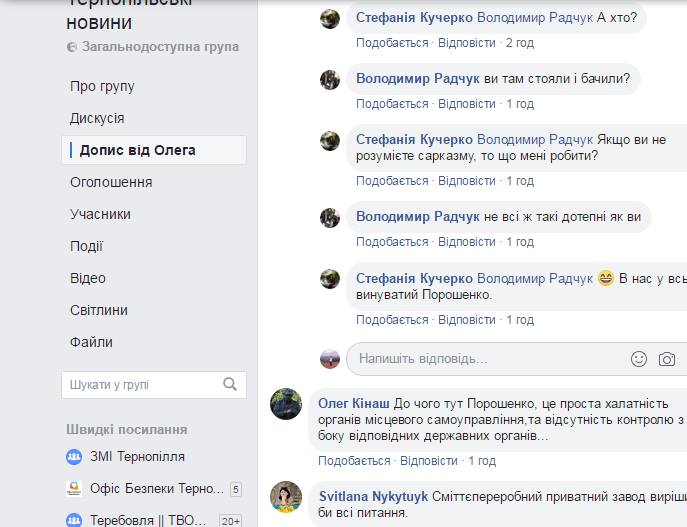Like Олег Кінаш's comment with Подобається
This screenshot has width=687, height=527.
(x=354, y=461)
